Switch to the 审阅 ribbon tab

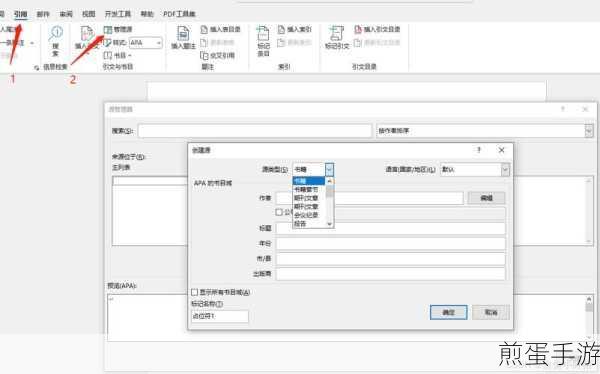point(66,14)
